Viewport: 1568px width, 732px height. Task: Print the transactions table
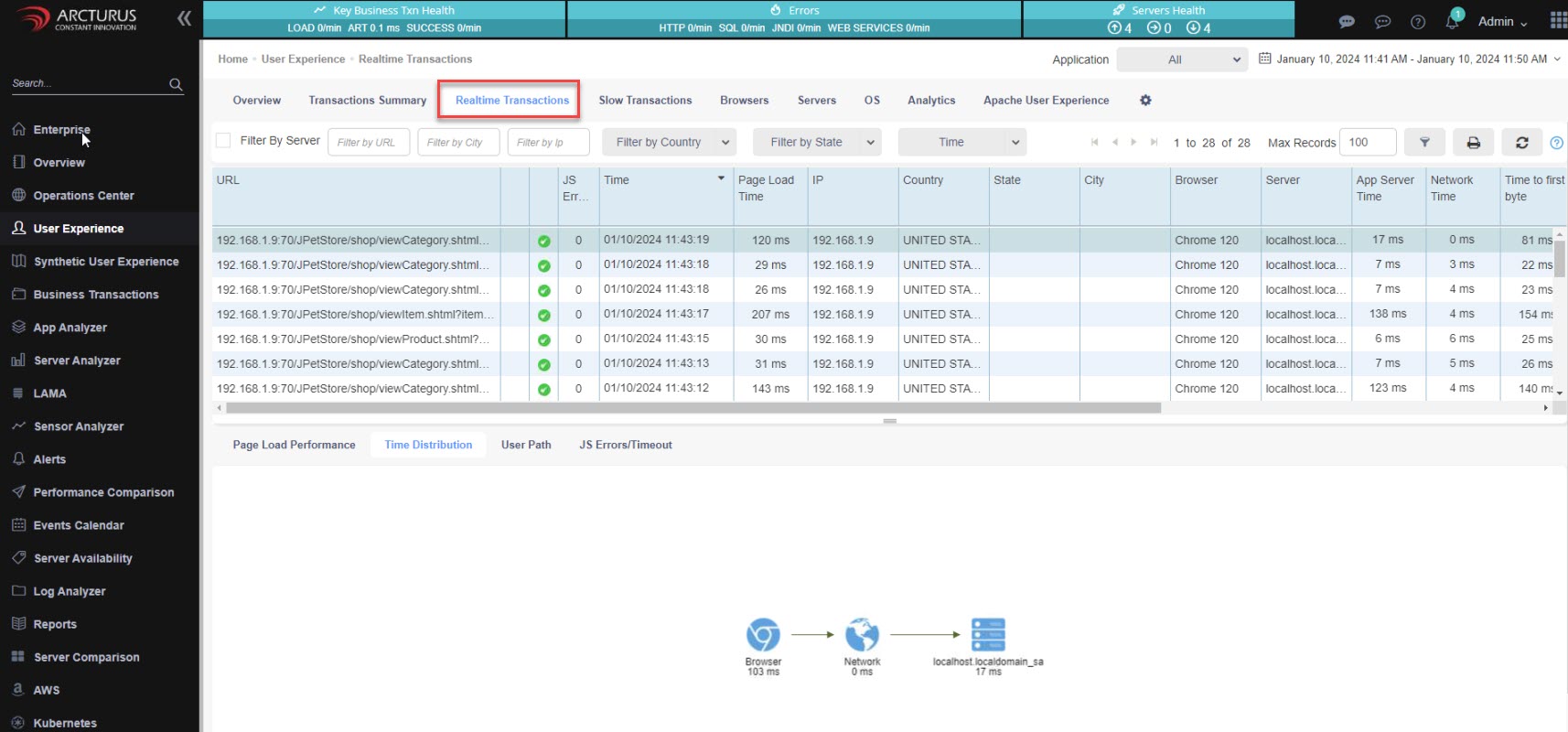[x=1473, y=143]
